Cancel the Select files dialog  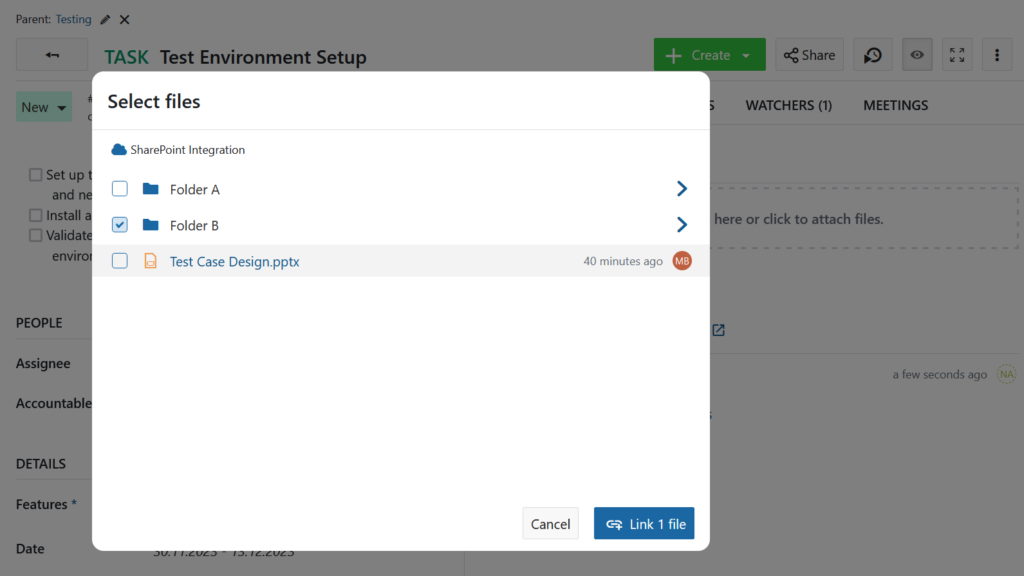tap(550, 523)
